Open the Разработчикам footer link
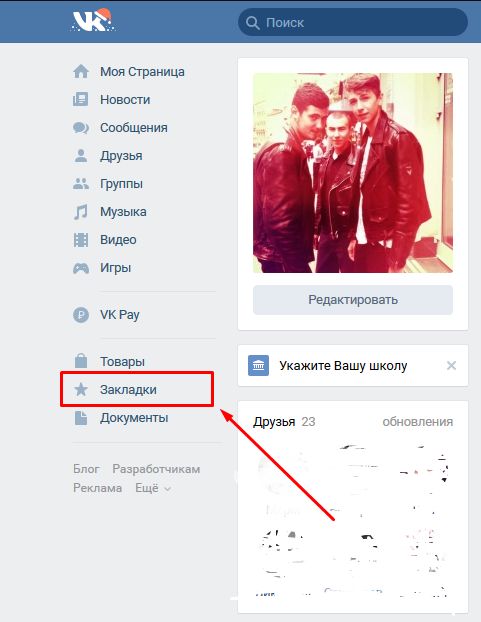Image resolution: width=481 pixels, height=622 pixels. (156, 469)
